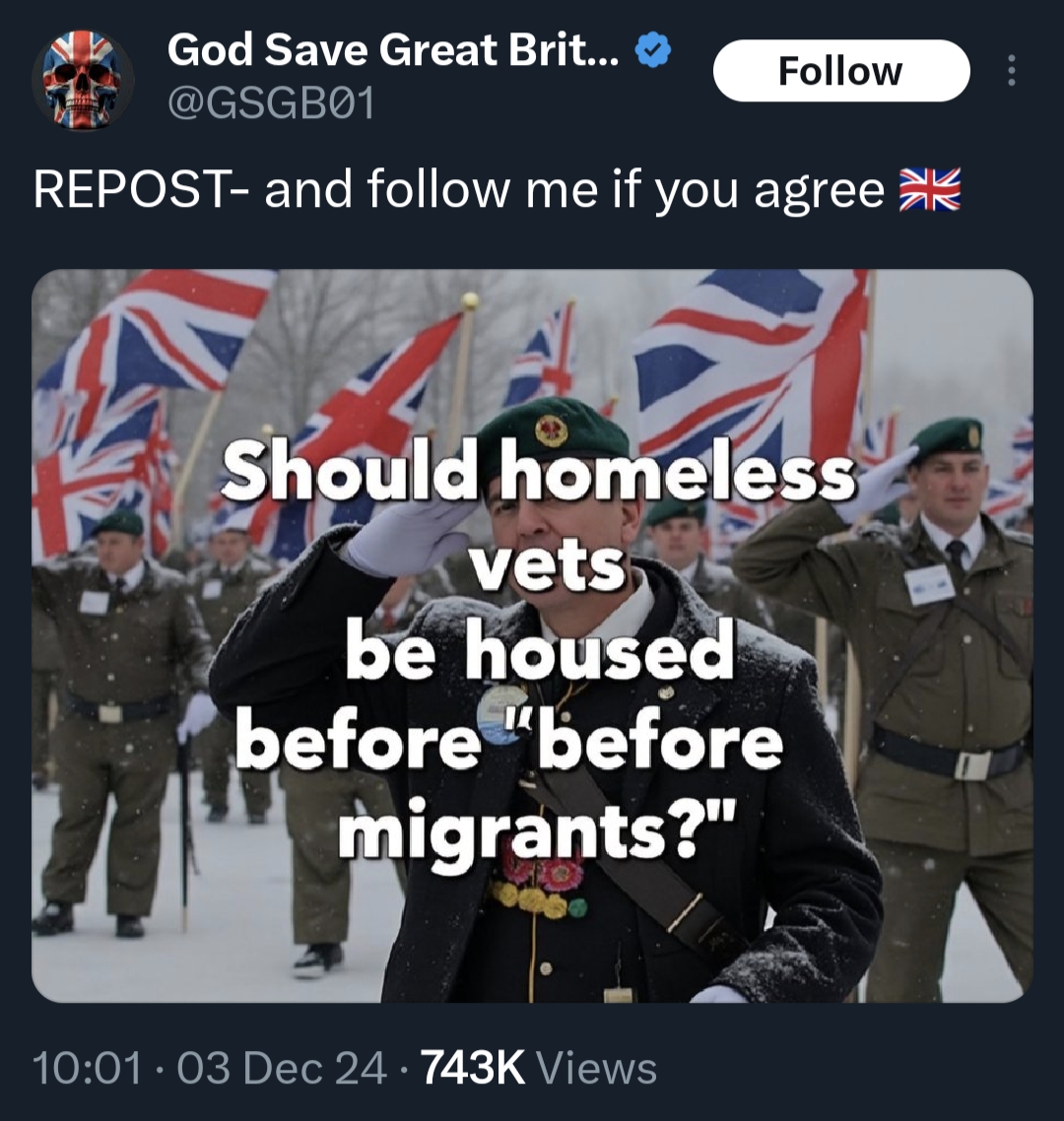Open the @GSGB01 handle link
The image size is (1064, 1121).
[x=271, y=104]
